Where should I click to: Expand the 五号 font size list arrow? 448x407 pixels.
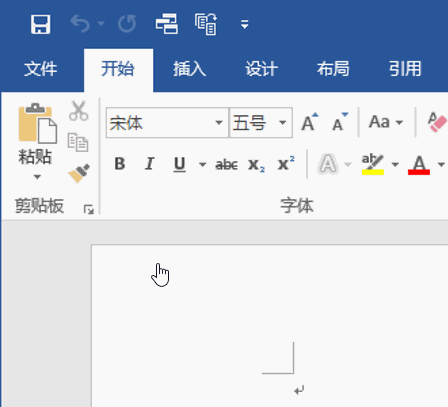pos(283,123)
